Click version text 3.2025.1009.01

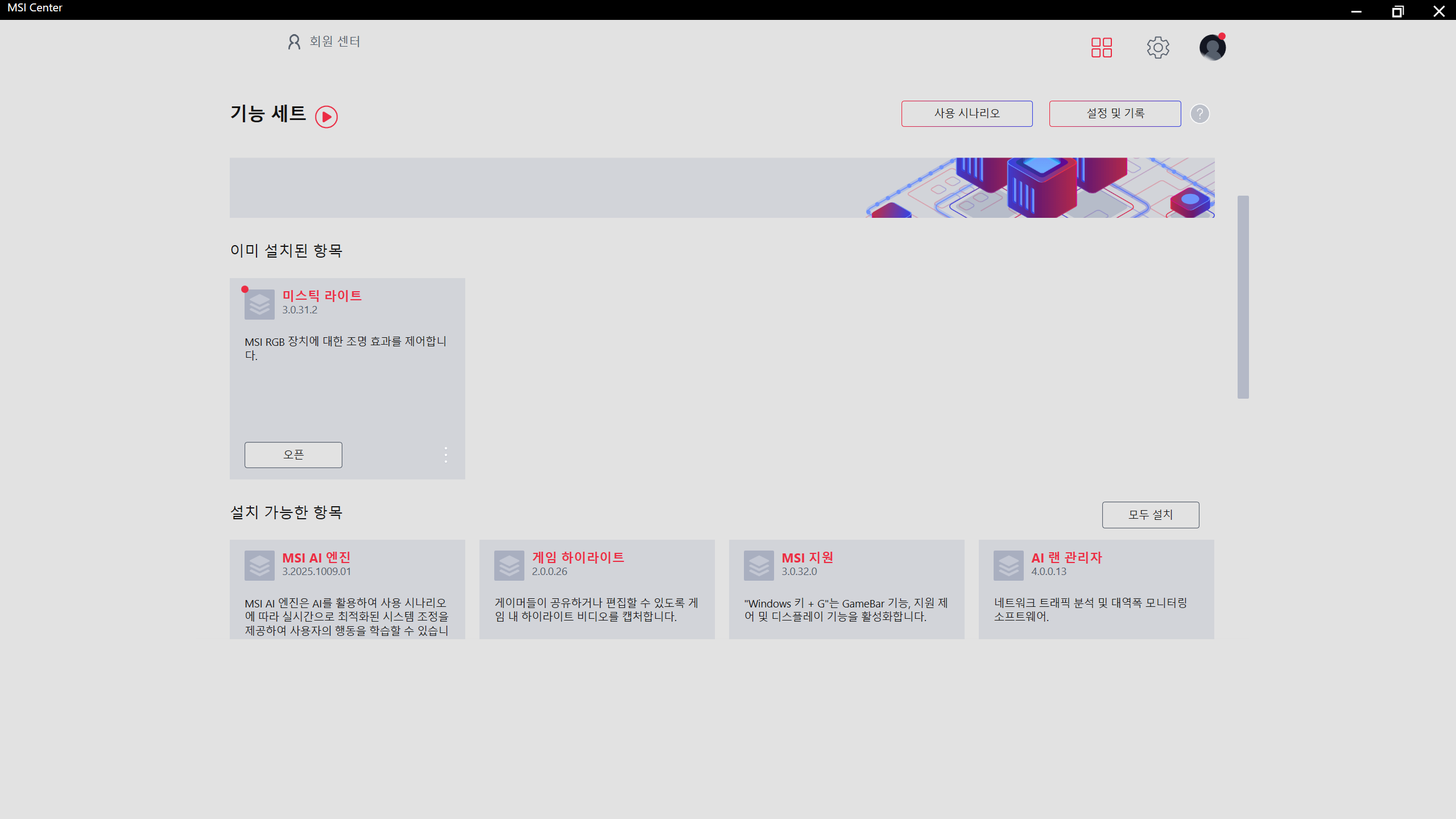(x=317, y=572)
